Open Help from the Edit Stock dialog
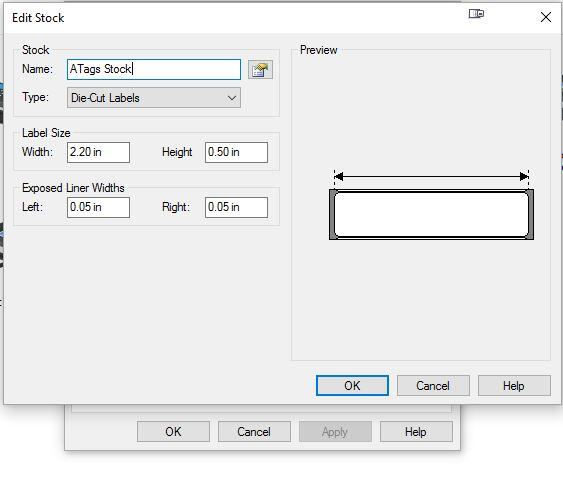 click(514, 386)
